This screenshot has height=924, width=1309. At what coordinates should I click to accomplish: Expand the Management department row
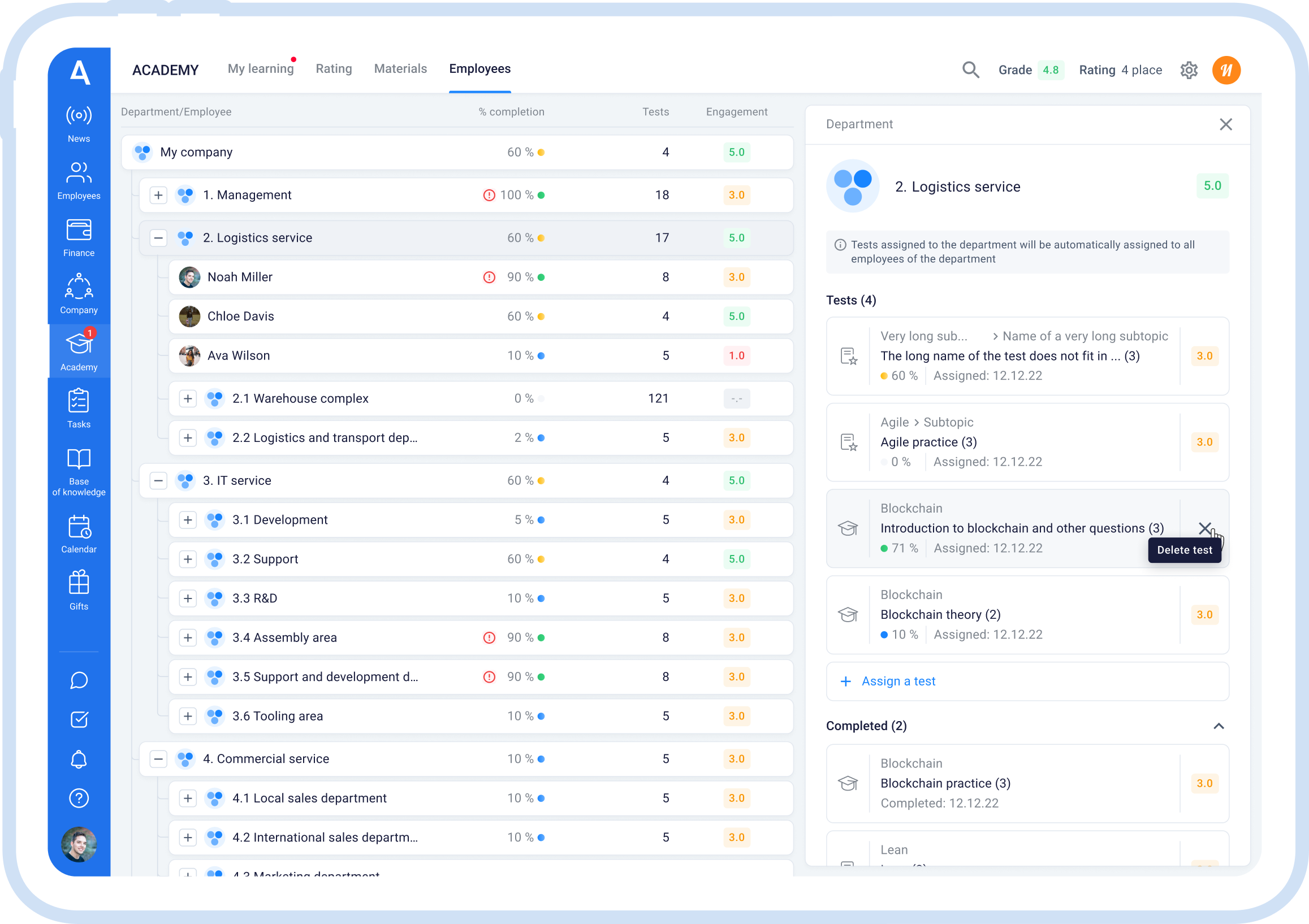[158, 195]
